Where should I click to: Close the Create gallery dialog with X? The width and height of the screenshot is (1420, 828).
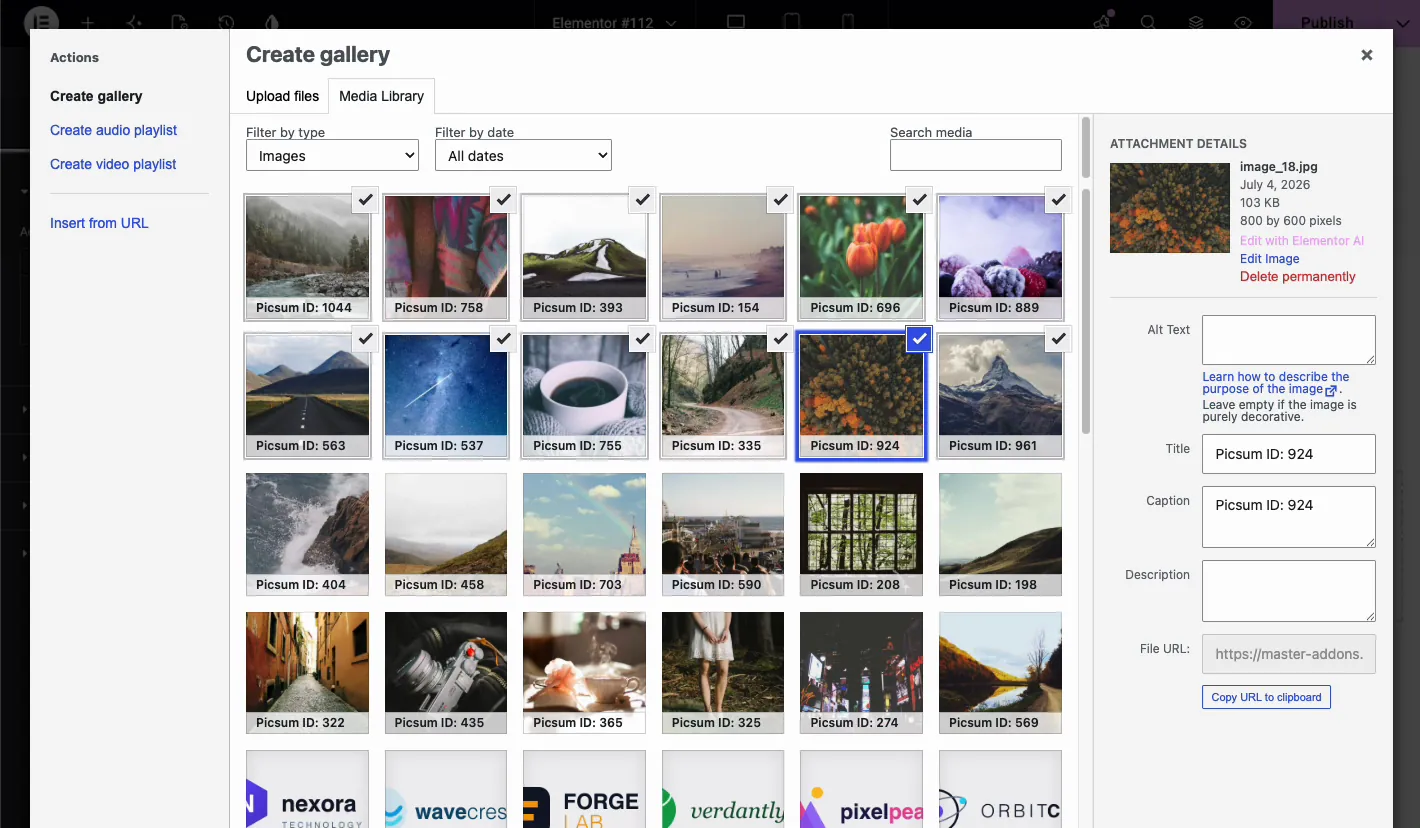click(1367, 55)
